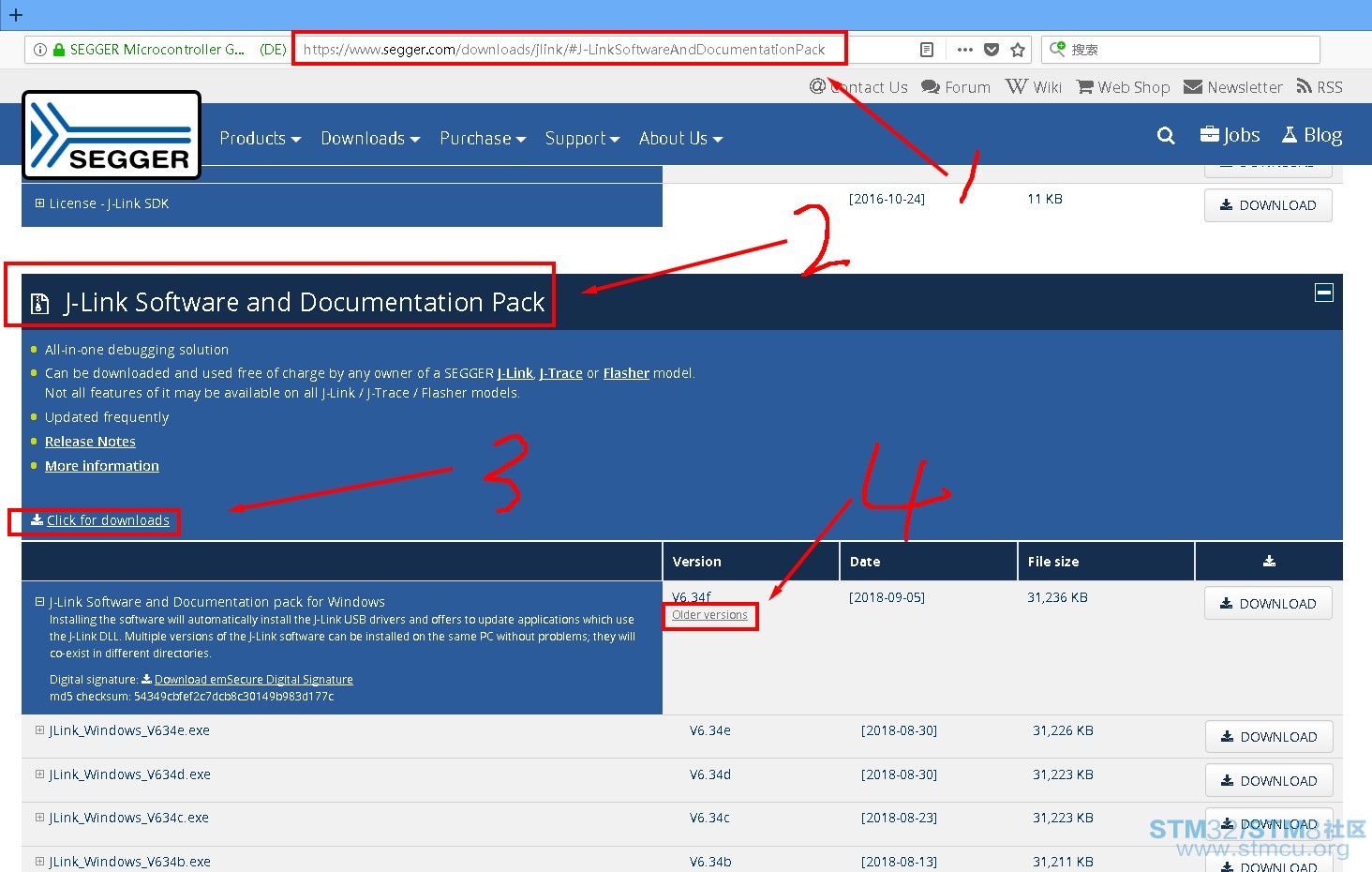Open the site search magnifier in SEGGER navbar
1372x872 pixels.
point(1166,136)
